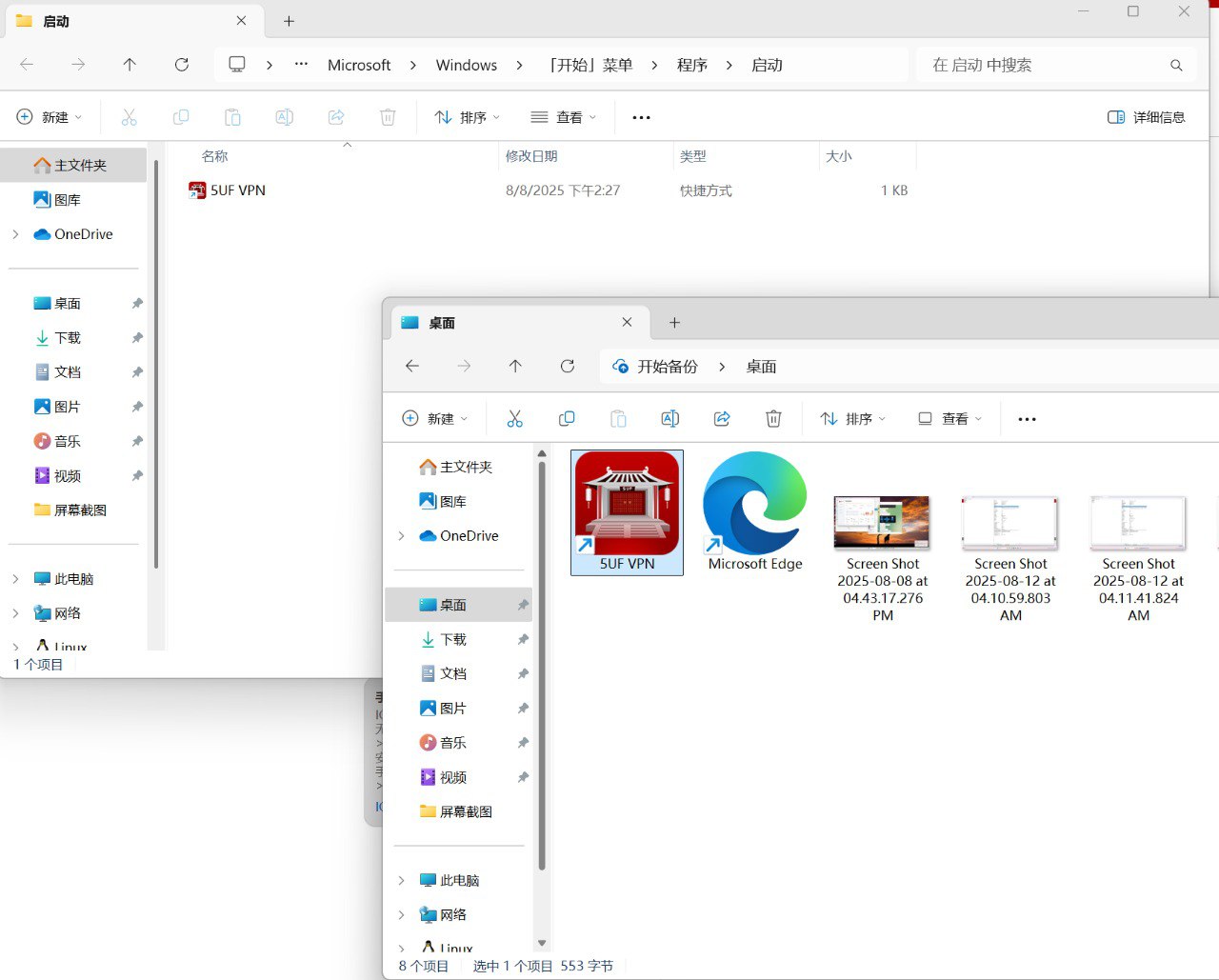The width and height of the screenshot is (1219, 980).
Task: Open the 5UF VPN desktop shortcut icon
Action: point(627,505)
